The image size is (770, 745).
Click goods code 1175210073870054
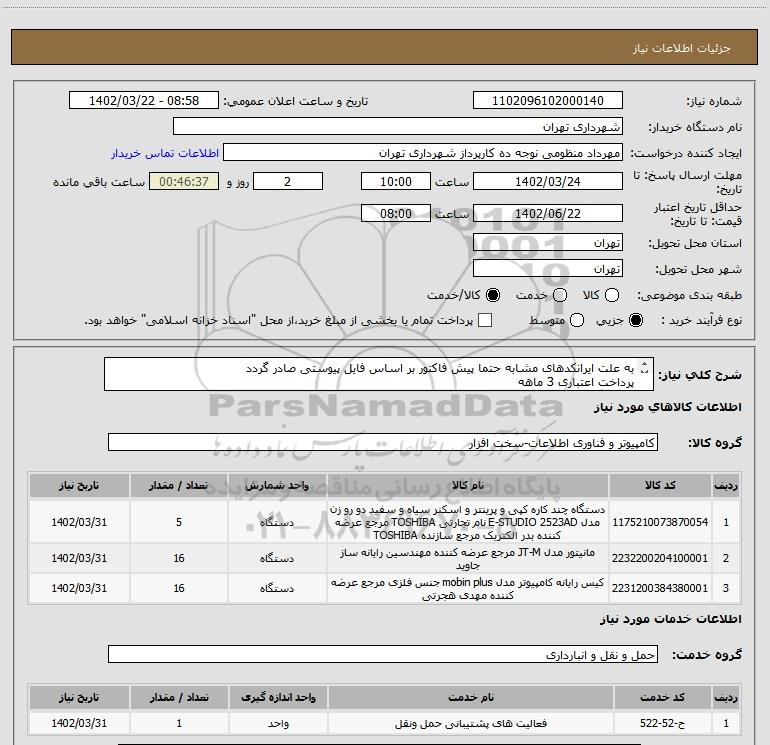point(660,522)
